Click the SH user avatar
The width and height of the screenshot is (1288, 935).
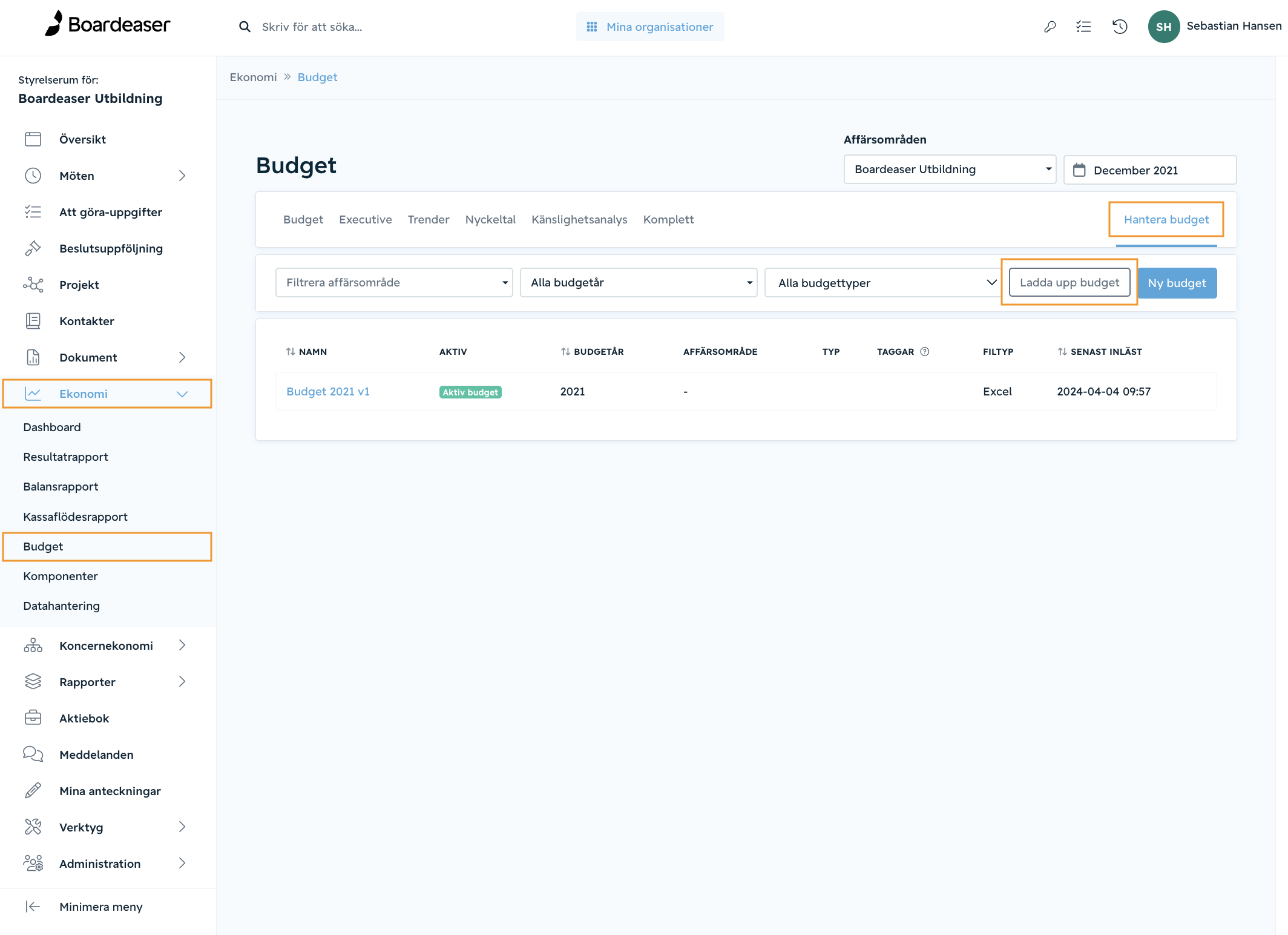click(x=1163, y=27)
